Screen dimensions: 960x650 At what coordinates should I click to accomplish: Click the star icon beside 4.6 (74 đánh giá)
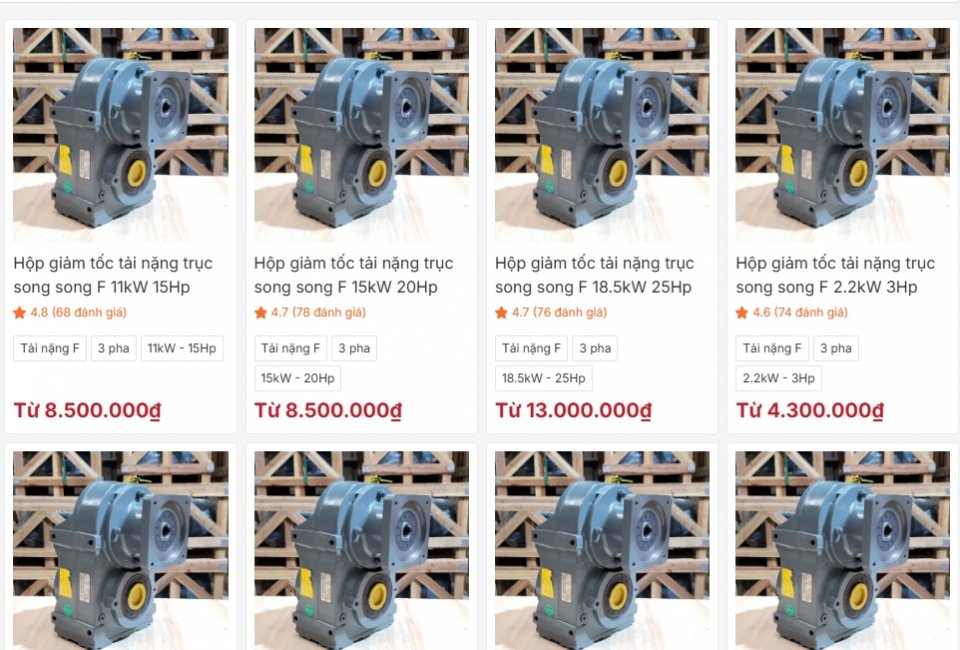[x=742, y=313]
